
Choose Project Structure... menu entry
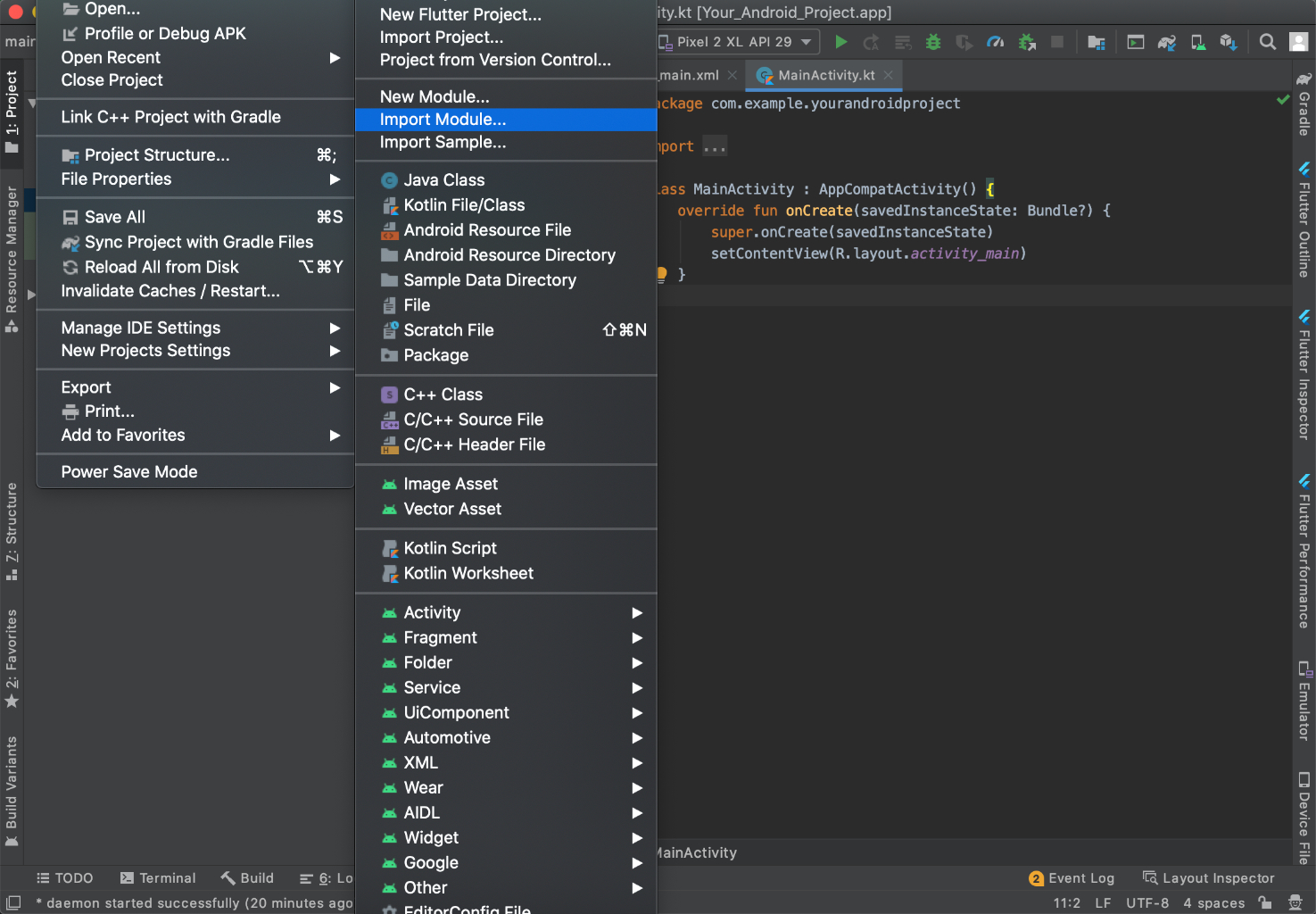195,155
